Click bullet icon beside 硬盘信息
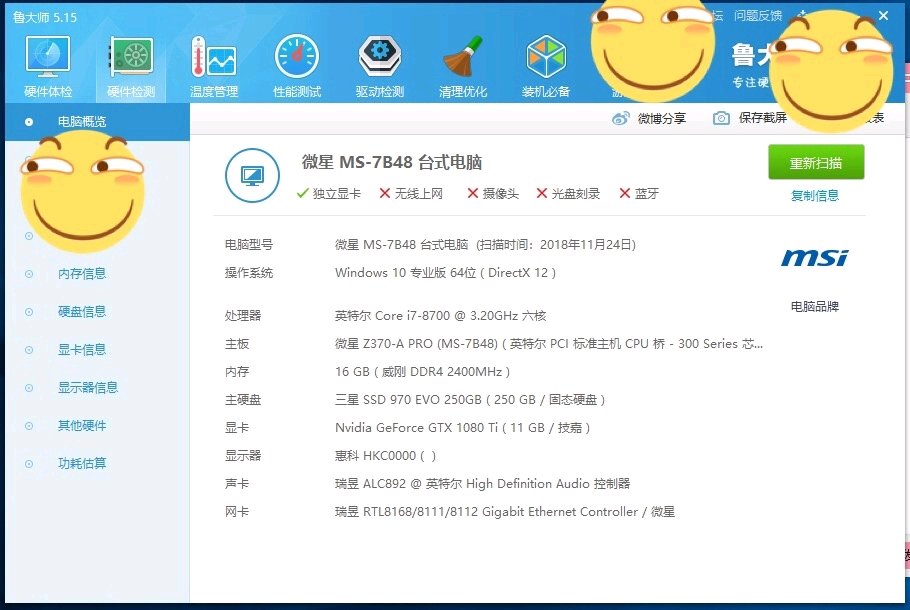This screenshot has height=610, width=910. (28, 312)
